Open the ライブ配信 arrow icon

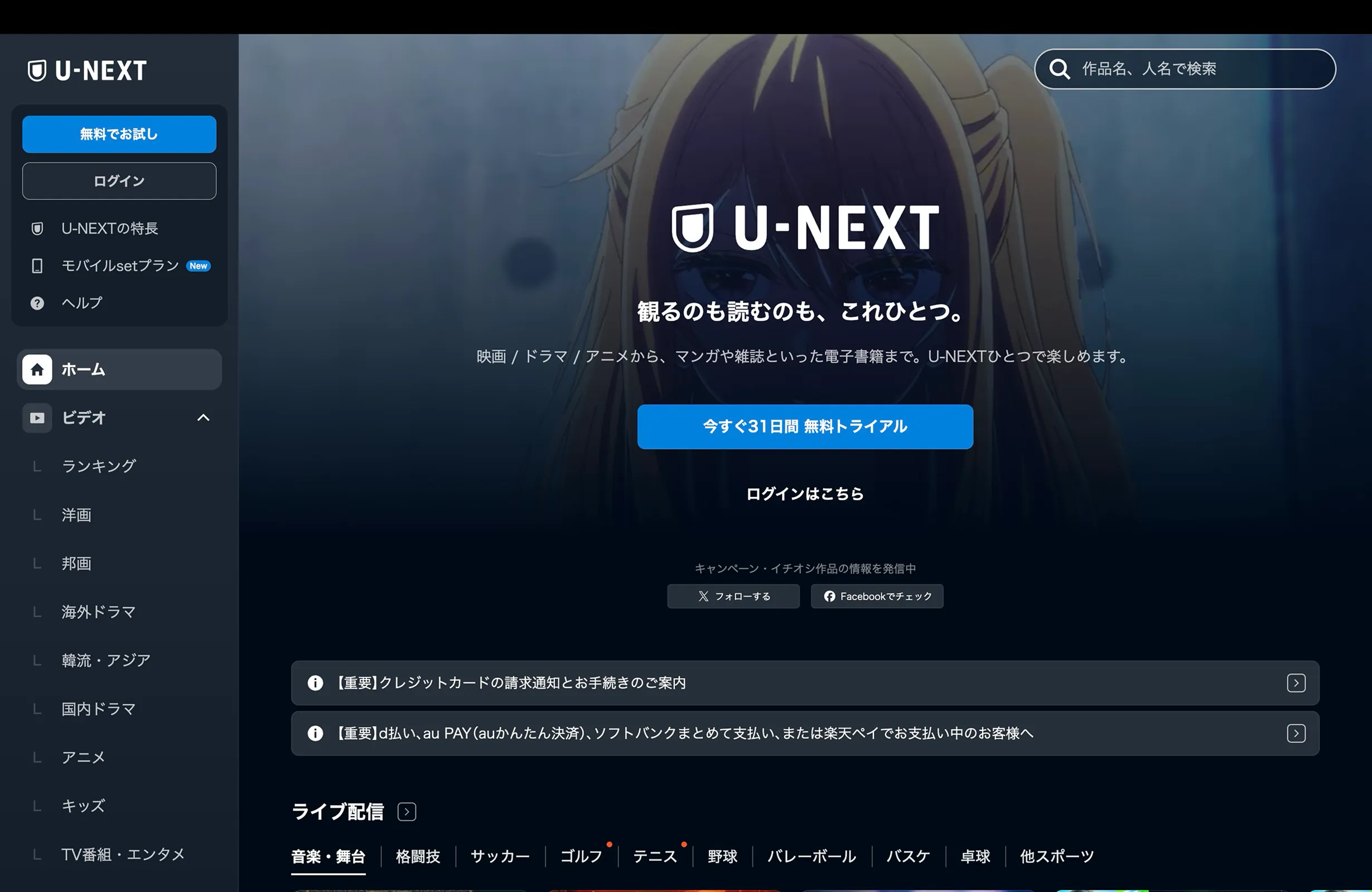[407, 811]
